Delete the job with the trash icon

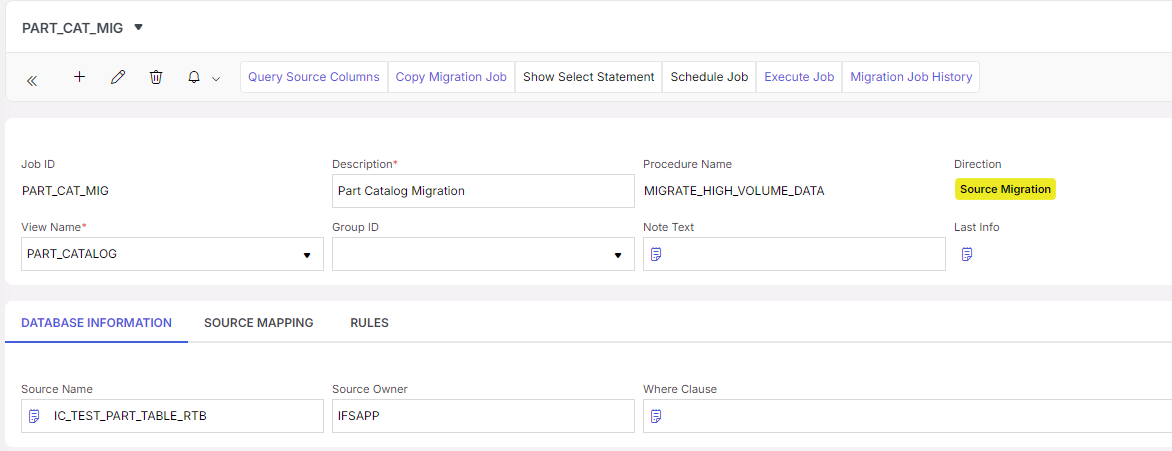[155, 77]
